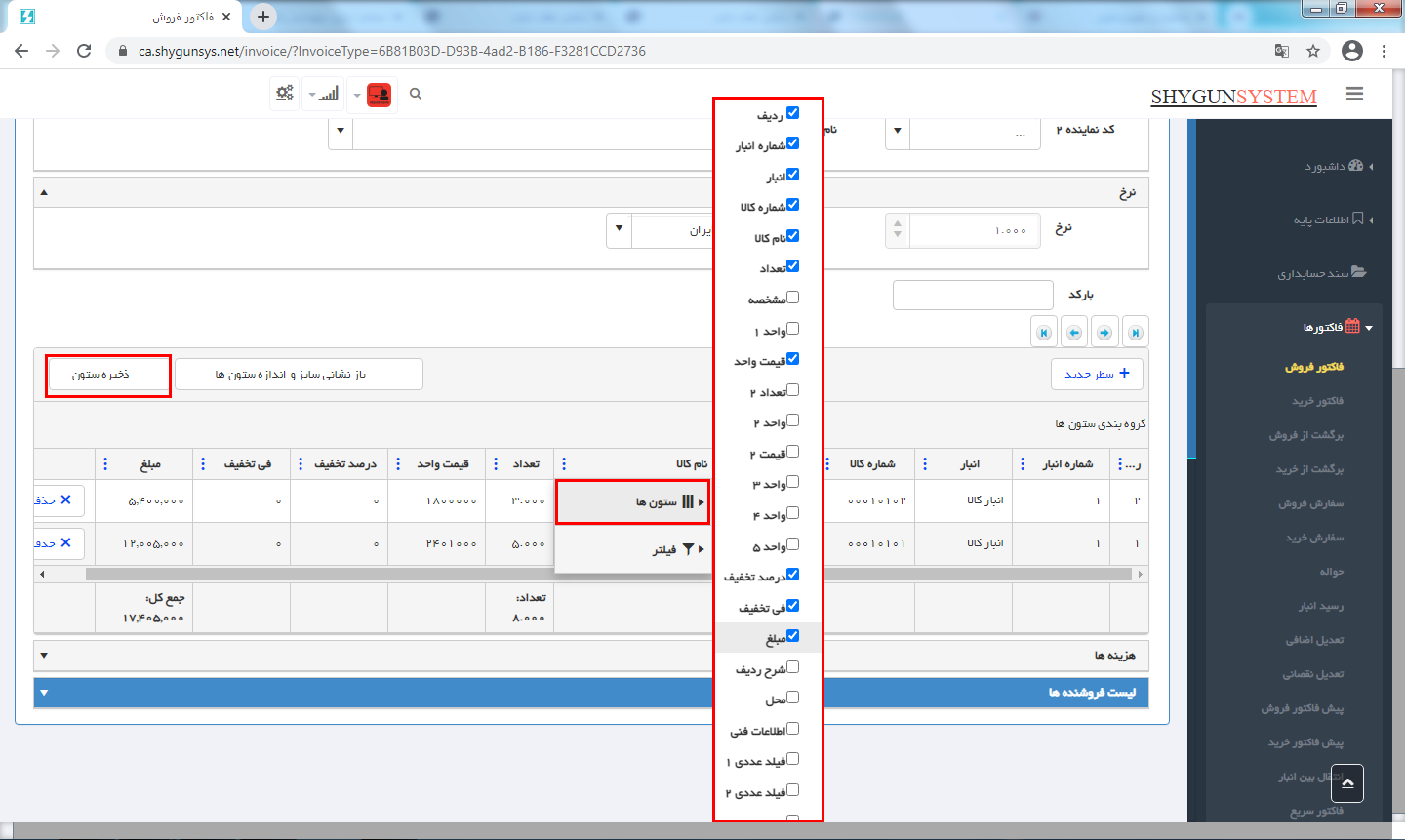
Task: Uncheck the ردیف column checkbox
Action: coord(792,113)
